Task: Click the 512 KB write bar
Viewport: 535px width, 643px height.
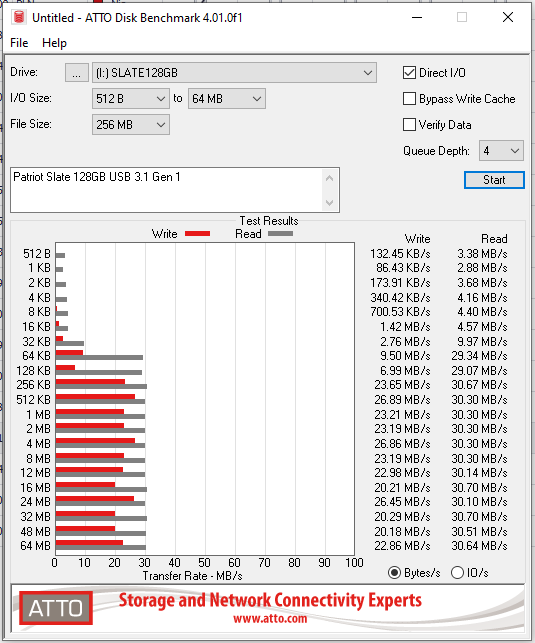Action: coord(95,397)
